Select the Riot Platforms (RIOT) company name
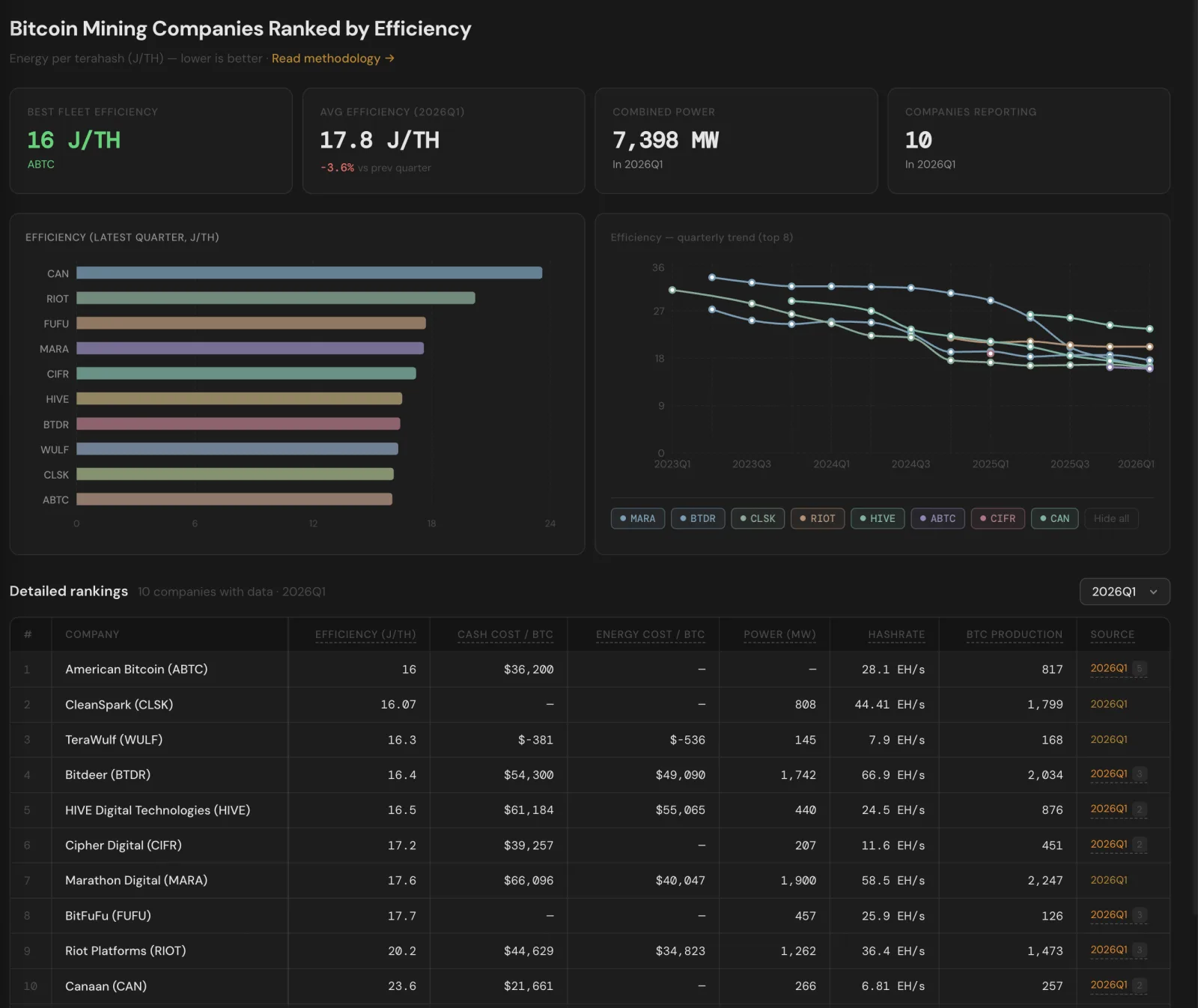 [x=126, y=951]
